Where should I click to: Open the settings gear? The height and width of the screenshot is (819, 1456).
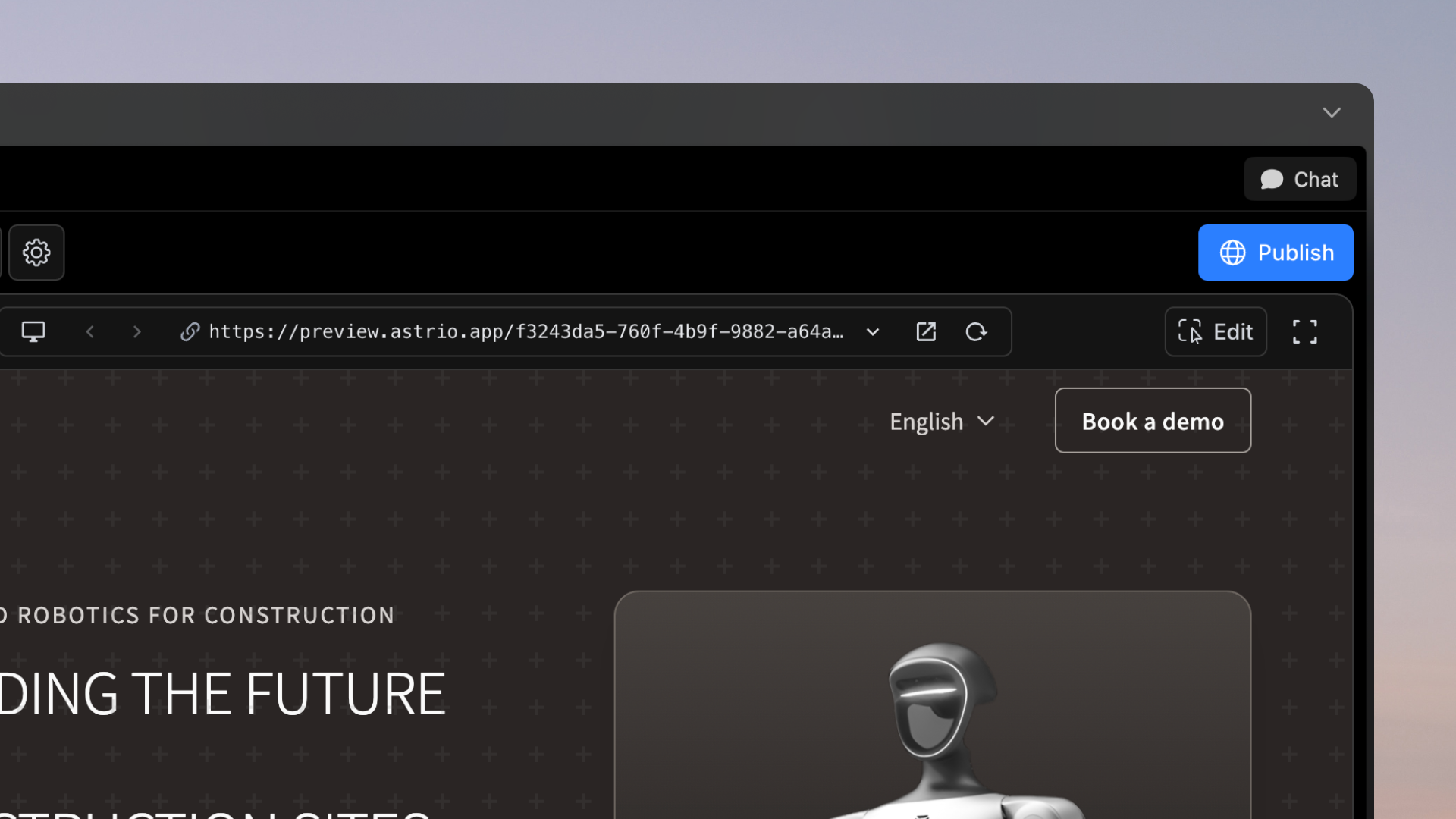(36, 253)
